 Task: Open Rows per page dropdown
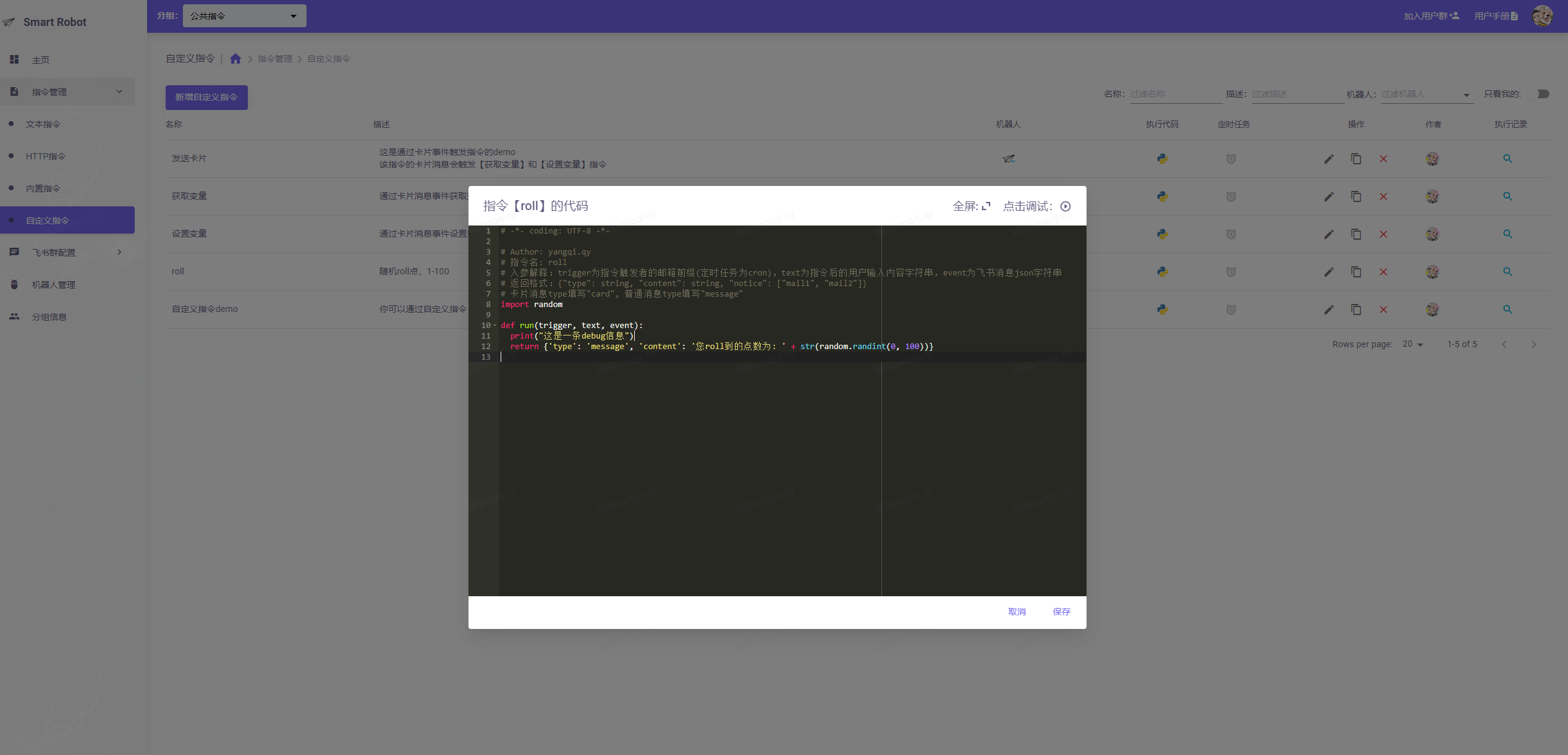click(x=1413, y=344)
